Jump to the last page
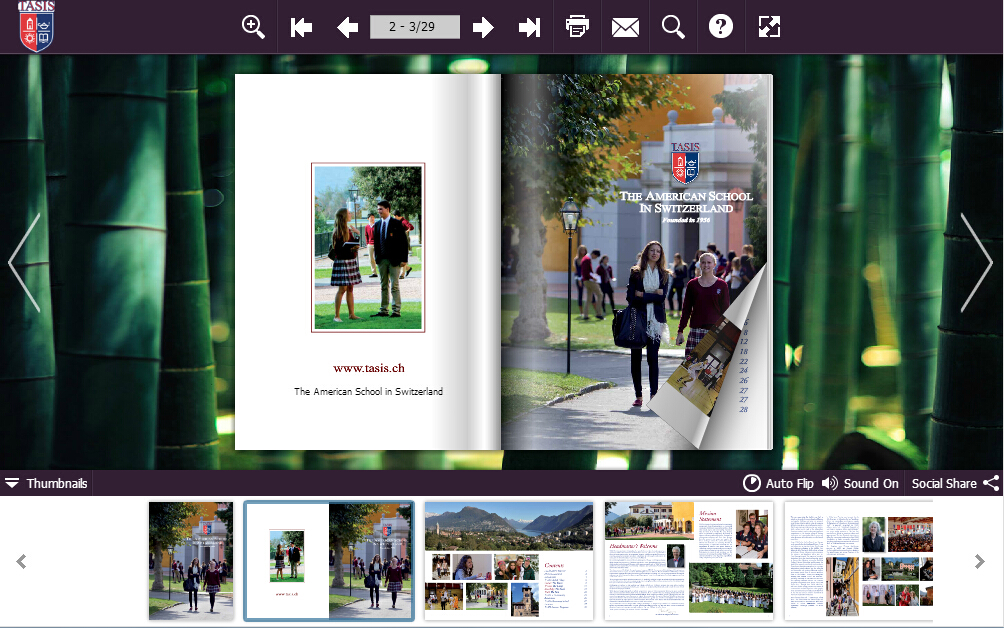The image size is (1004, 628). [x=530, y=28]
